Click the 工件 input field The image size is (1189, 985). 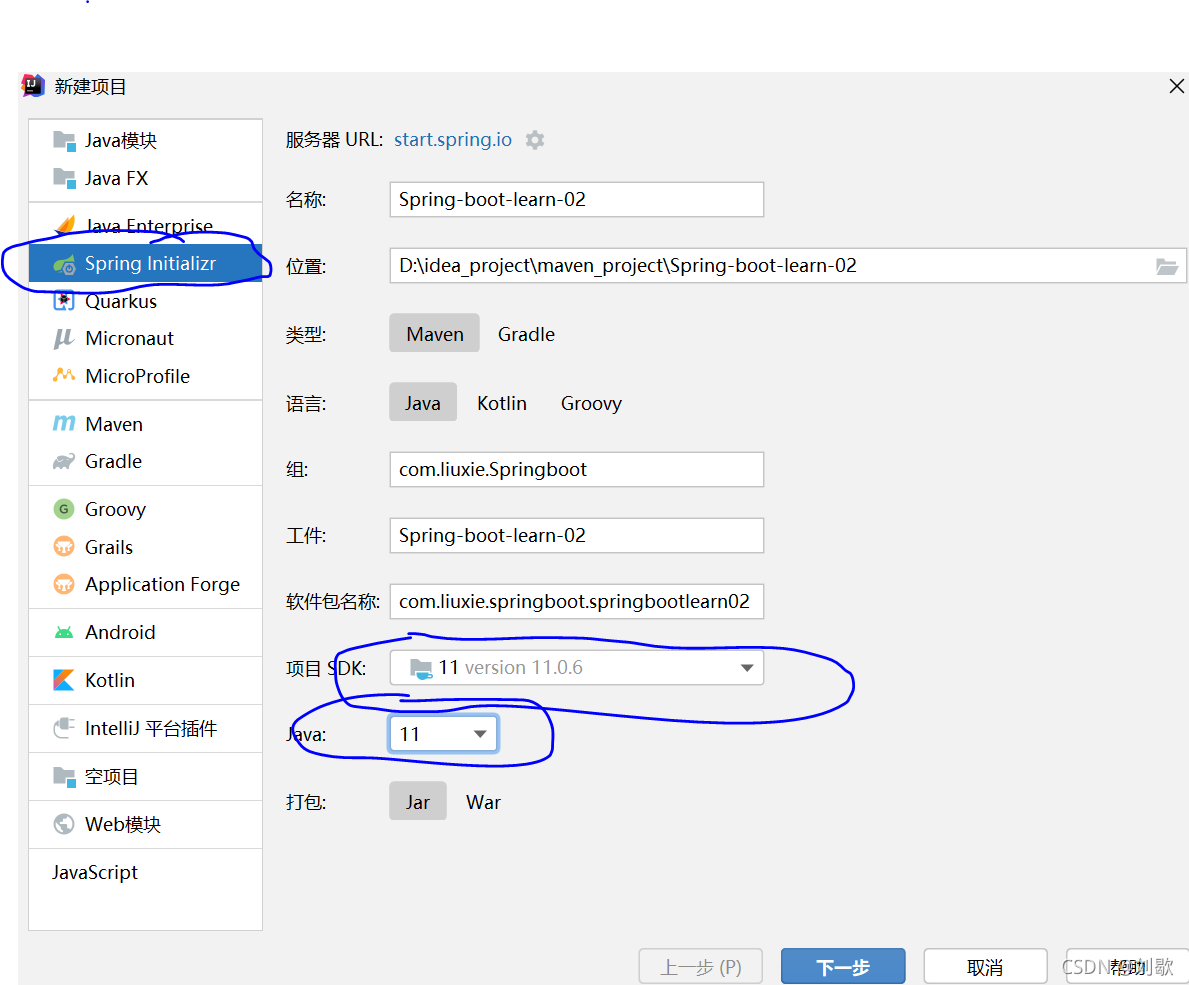pos(576,535)
